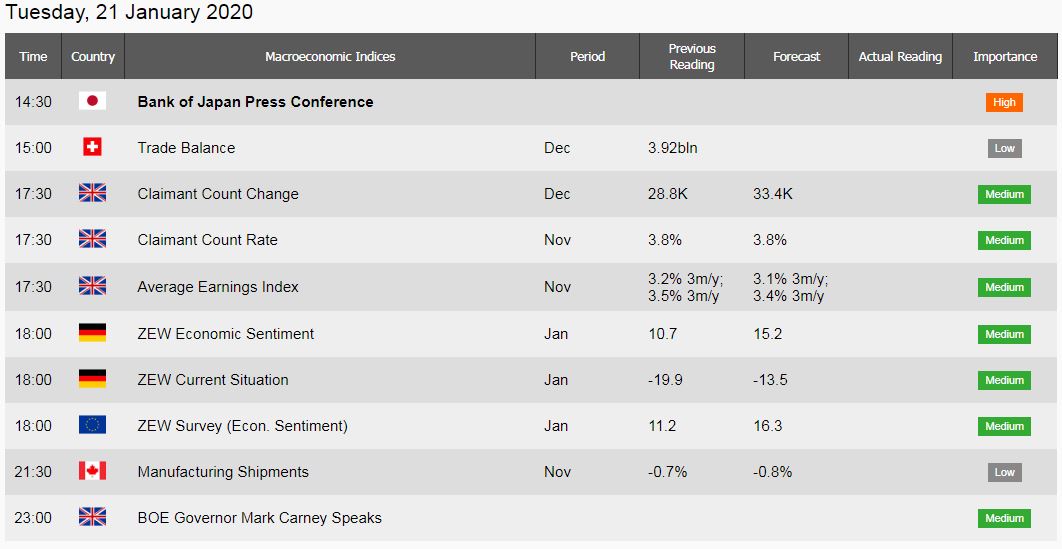Click the UK flag beside Claimant Count Change

[x=92, y=194]
